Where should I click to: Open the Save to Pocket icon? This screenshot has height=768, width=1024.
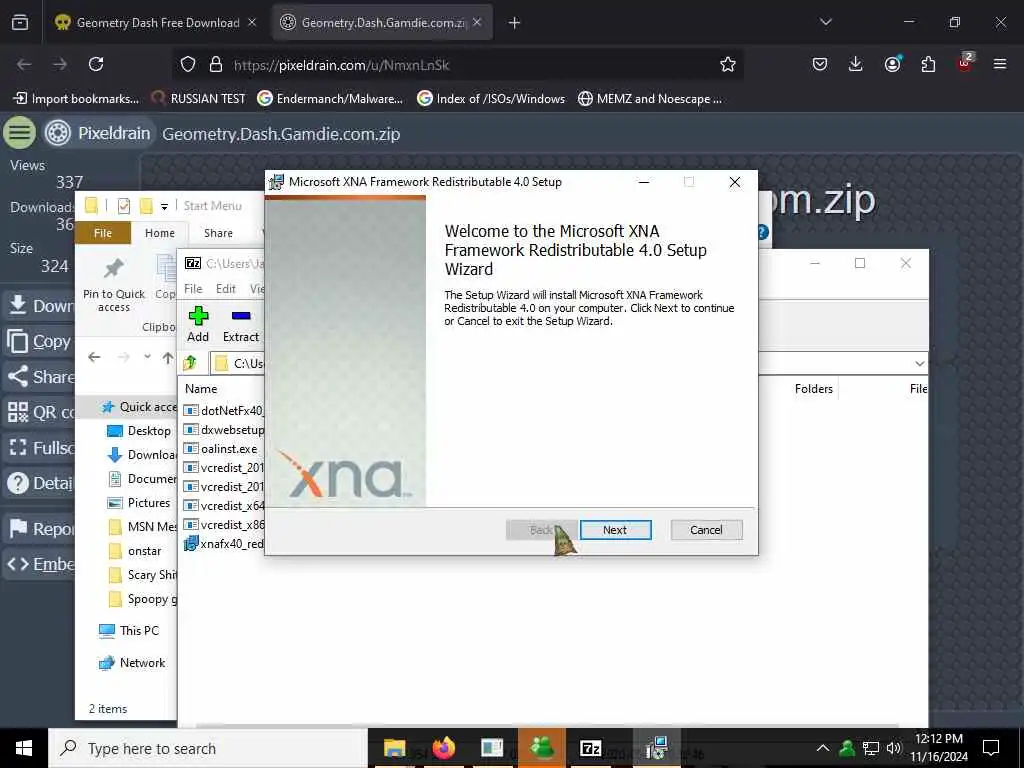click(820, 64)
